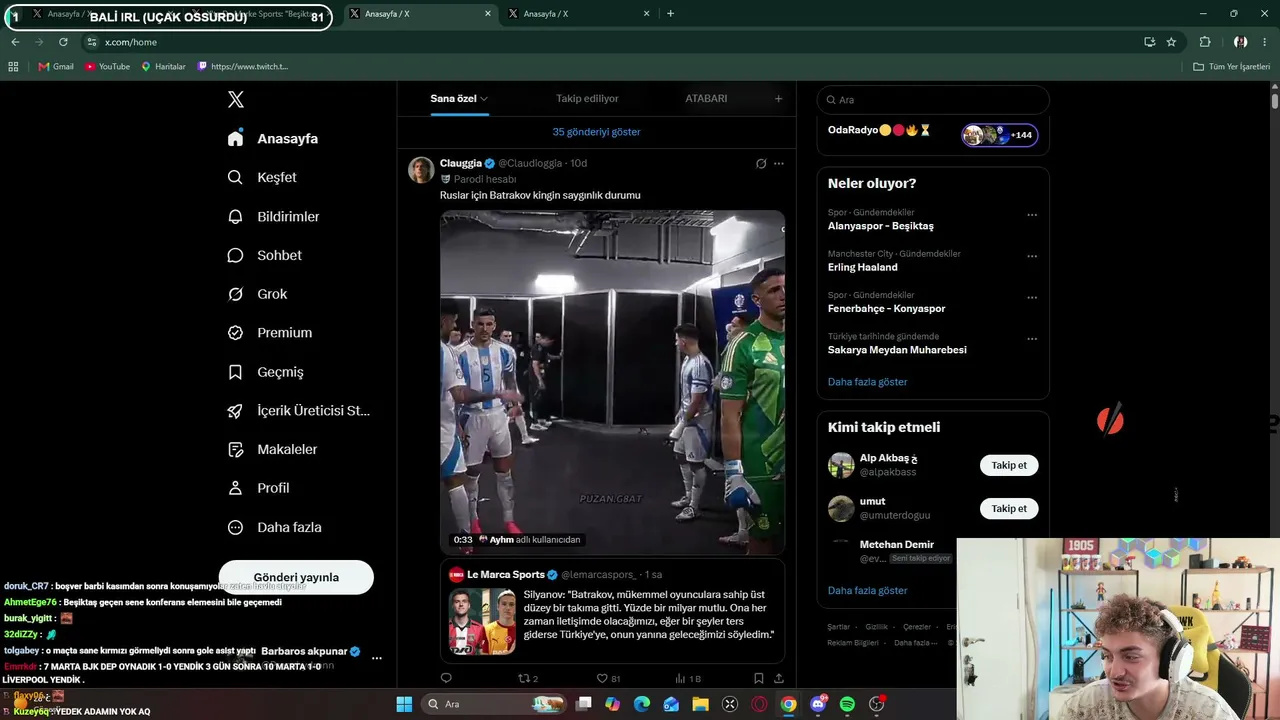Go to Anasayfa in the sidebar
Image resolution: width=1280 pixels, height=720 pixels.
point(273,139)
